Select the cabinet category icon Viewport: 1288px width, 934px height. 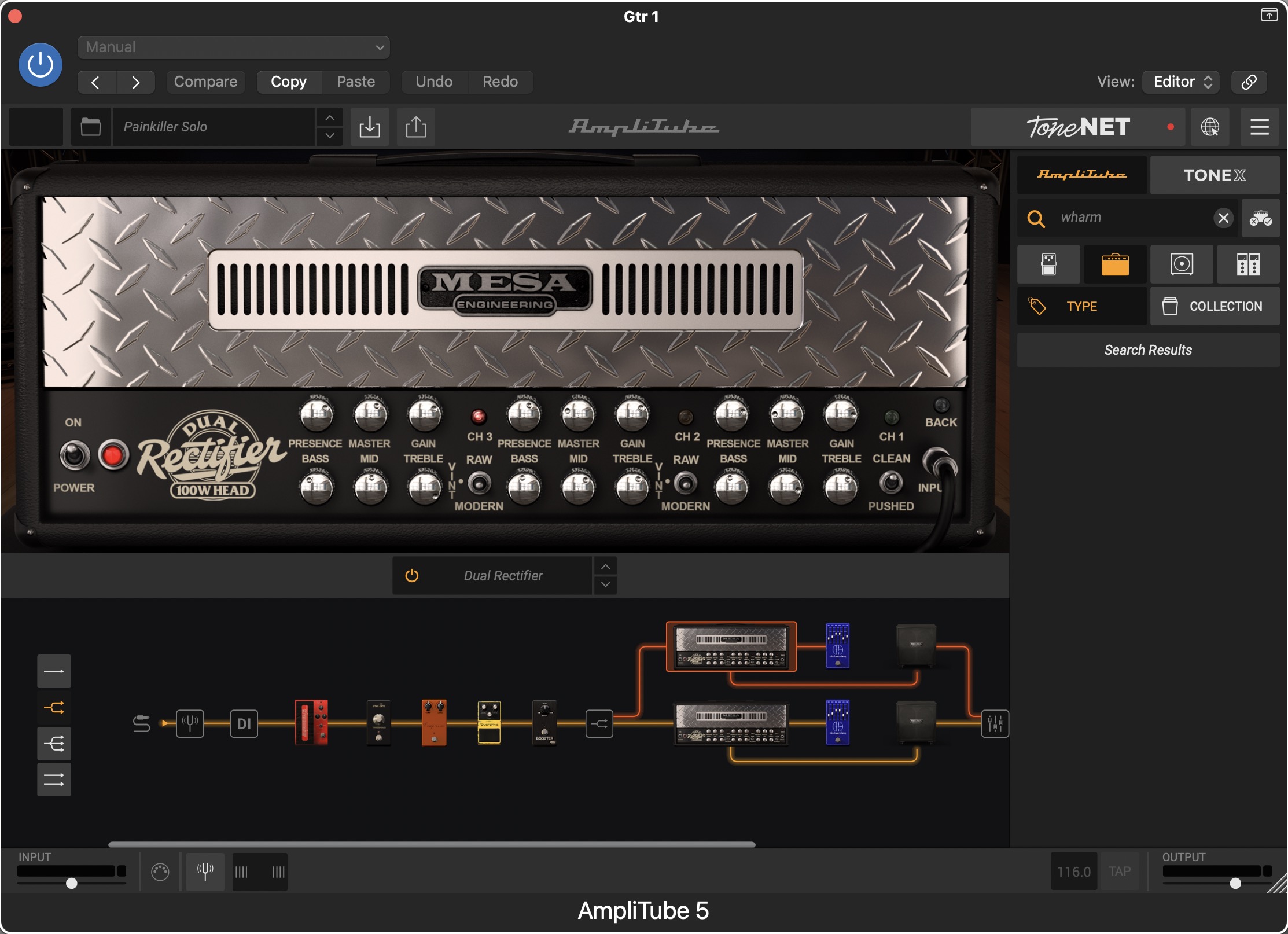pos(1181,264)
